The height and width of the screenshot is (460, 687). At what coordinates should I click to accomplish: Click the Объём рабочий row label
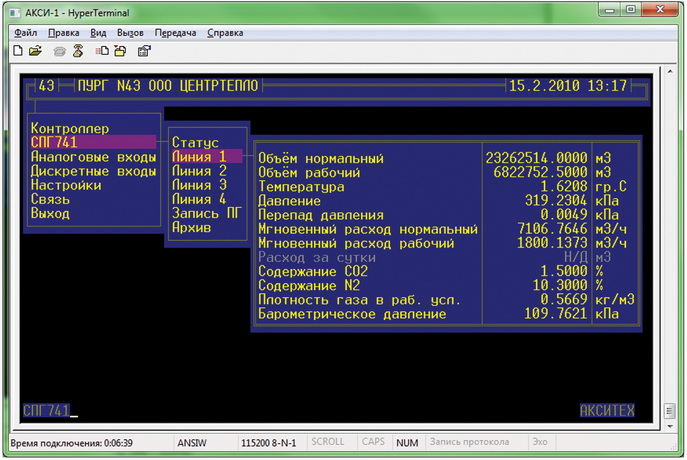(x=309, y=172)
